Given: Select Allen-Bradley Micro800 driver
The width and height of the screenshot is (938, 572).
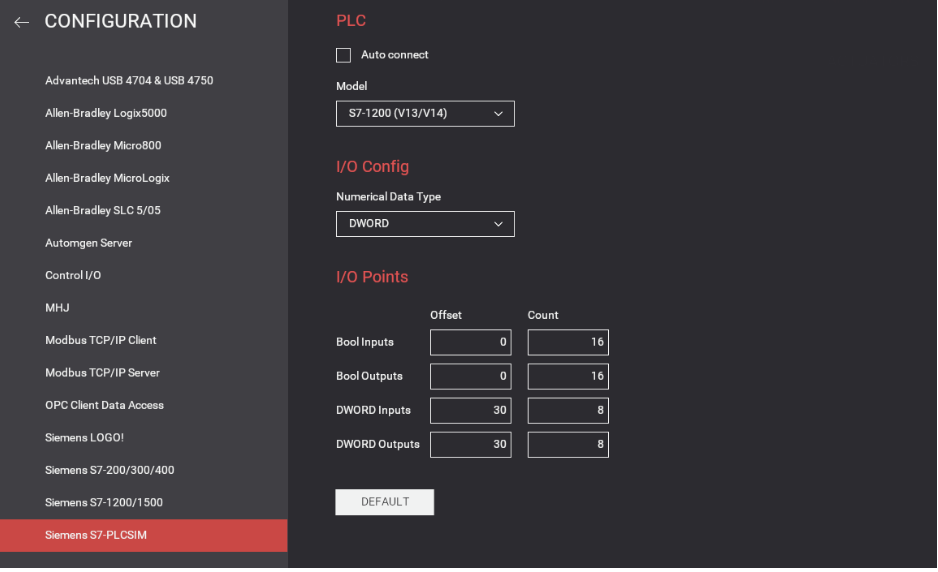Looking at the screenshot, I should coord(144,145).
